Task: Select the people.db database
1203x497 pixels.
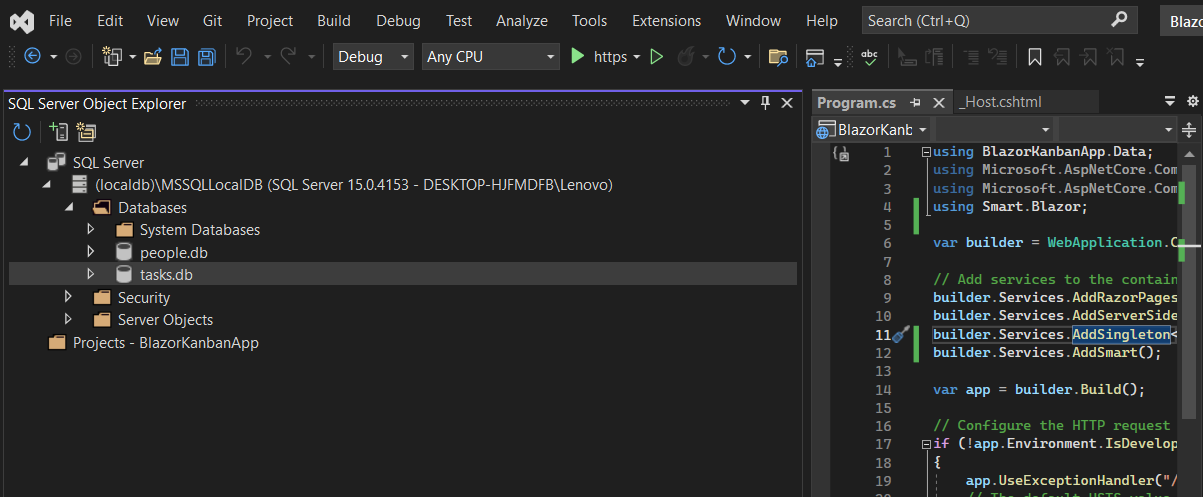Action: (174, 252)
